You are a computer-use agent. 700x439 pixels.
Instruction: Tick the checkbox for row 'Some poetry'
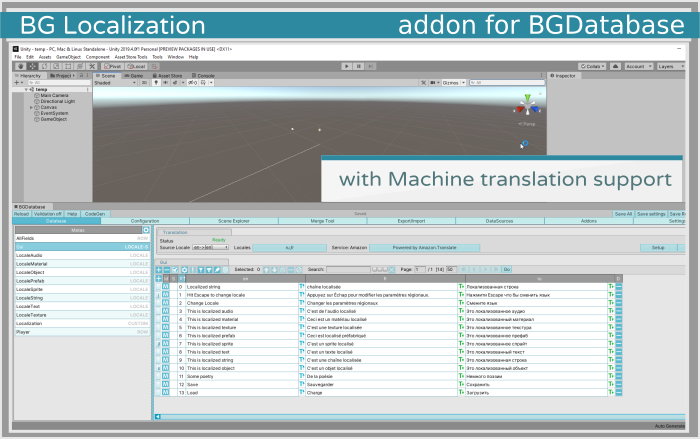click(x=157, y=376)
